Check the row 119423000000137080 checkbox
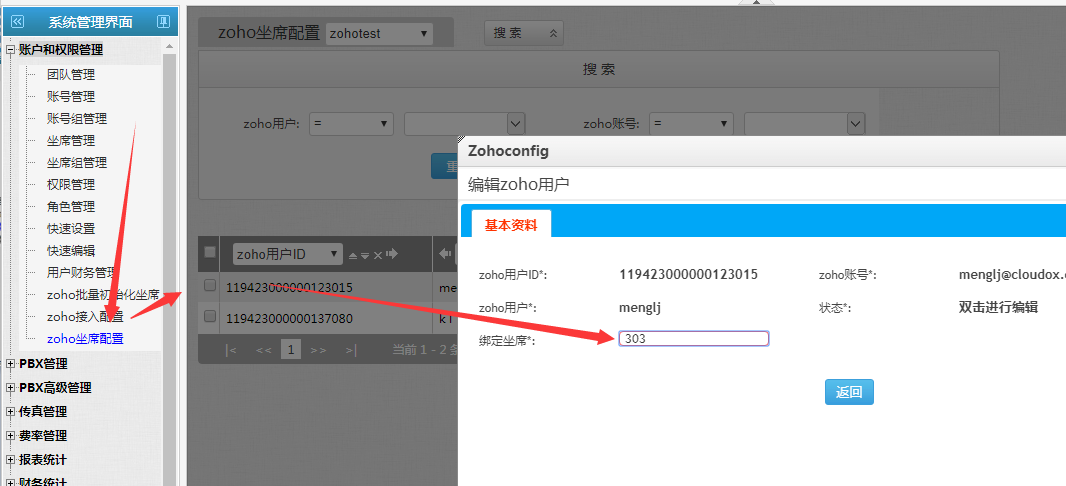 pos(210,317)
